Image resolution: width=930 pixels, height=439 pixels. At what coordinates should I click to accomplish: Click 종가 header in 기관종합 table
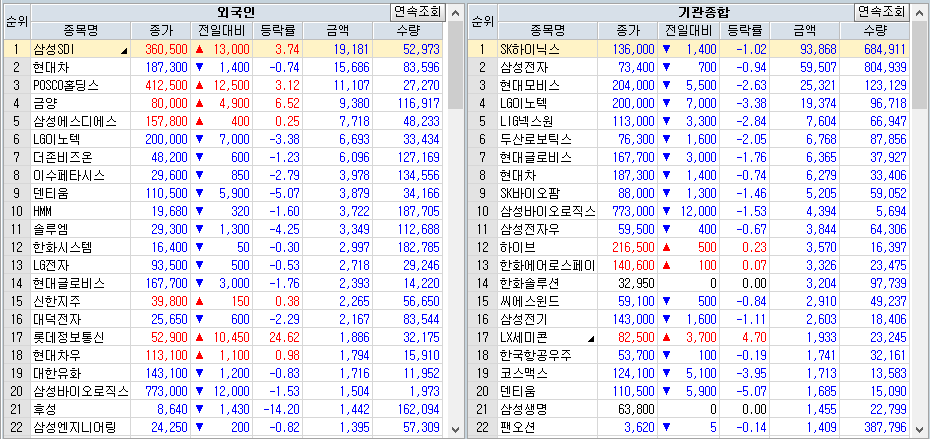(628, 31)
